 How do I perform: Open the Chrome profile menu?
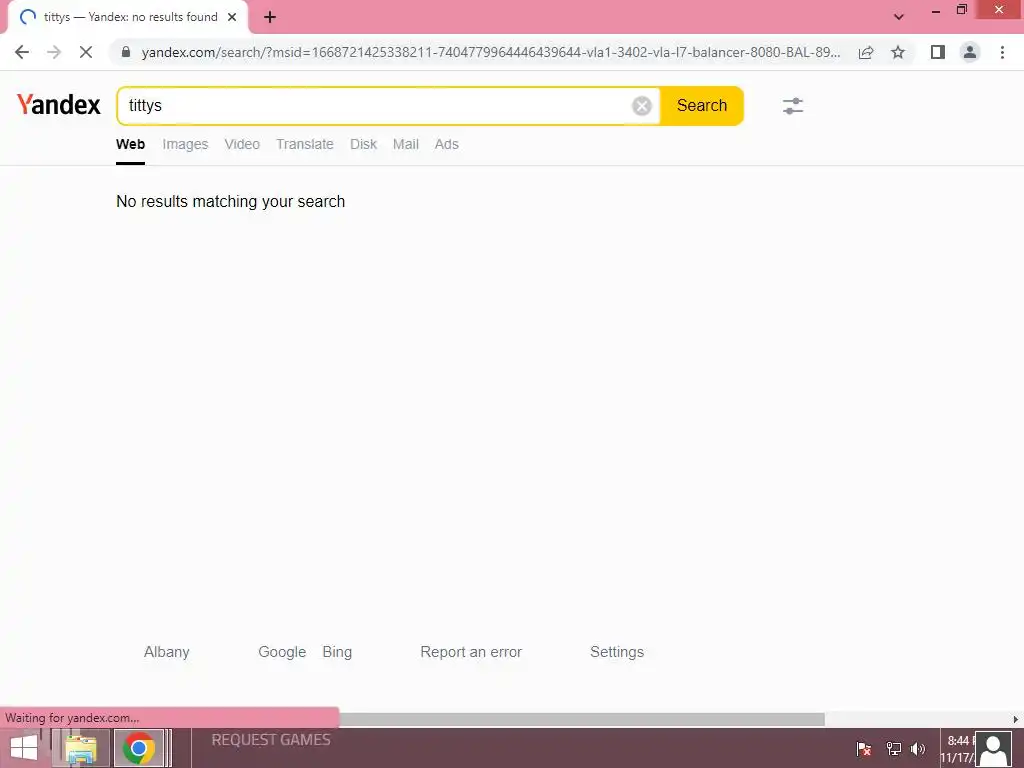tap(970, 52)
